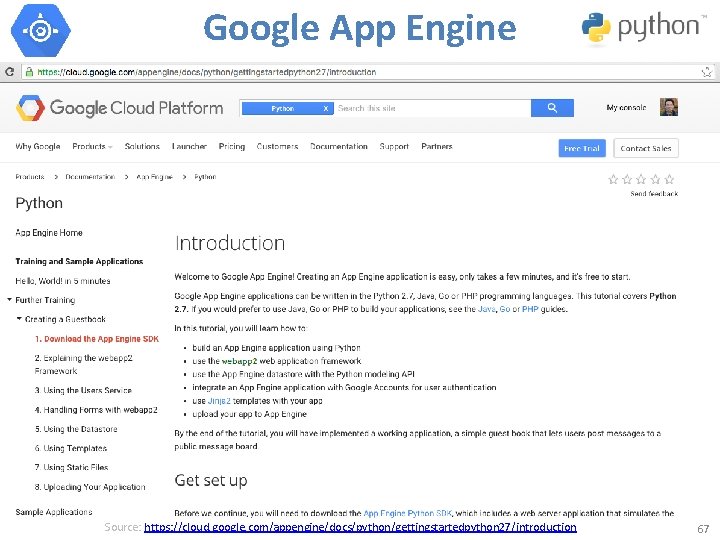Bookmark page with the star icon
The height and width of the screenshot is (540, 720).
click(706, 72)
